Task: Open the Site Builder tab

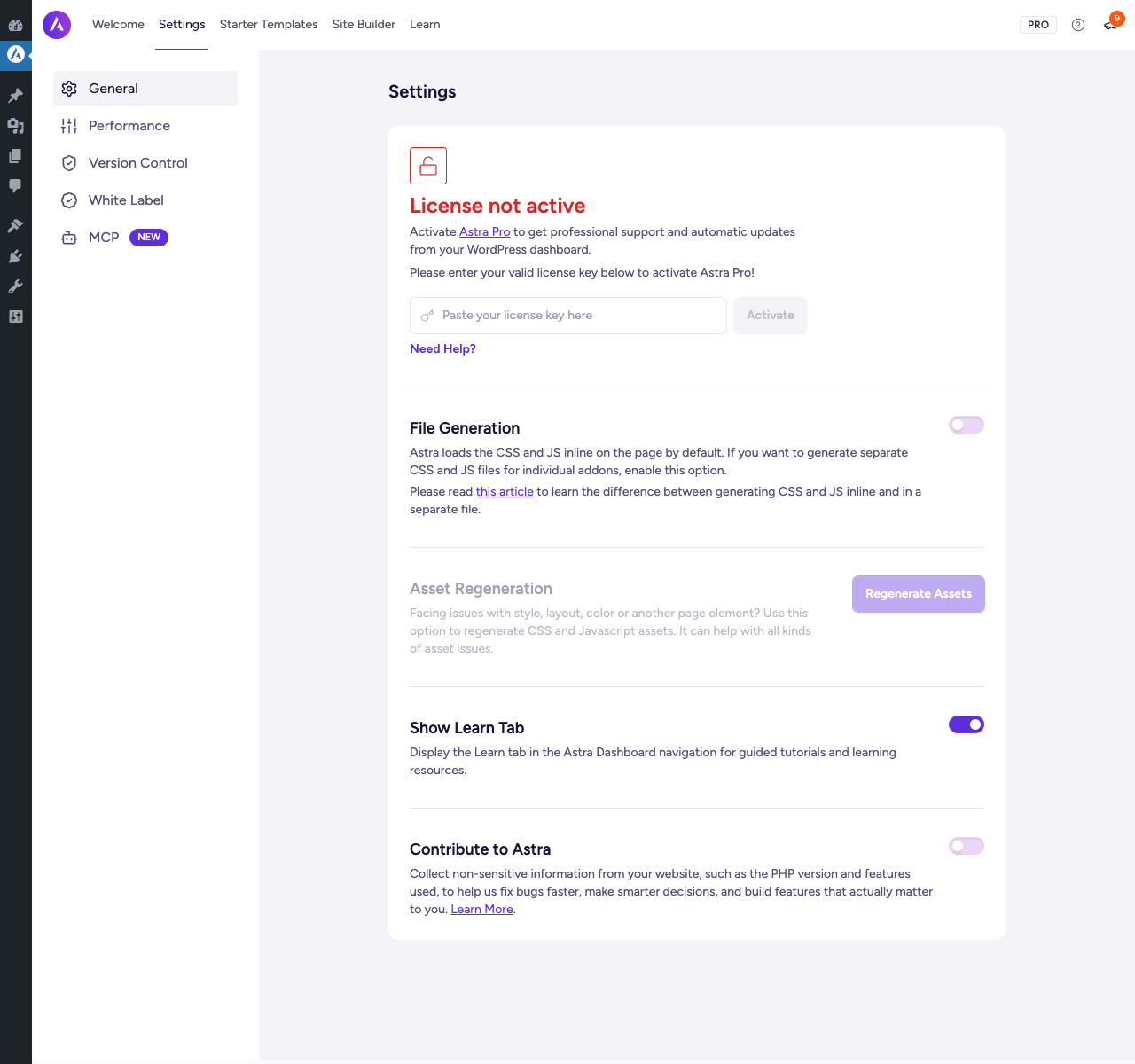Action: tap(364, 25)
